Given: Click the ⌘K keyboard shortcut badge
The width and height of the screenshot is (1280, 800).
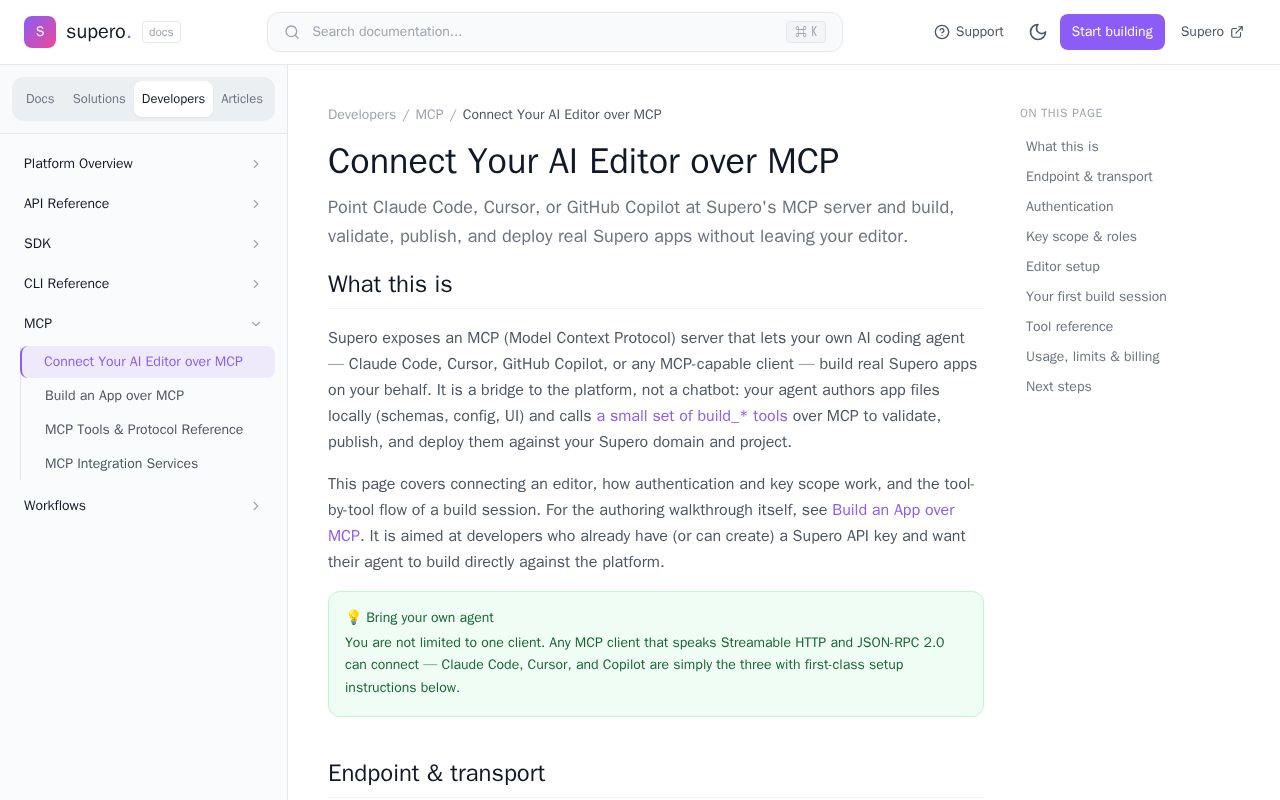Looking at the screenshot, I should [x=806, y=32].
